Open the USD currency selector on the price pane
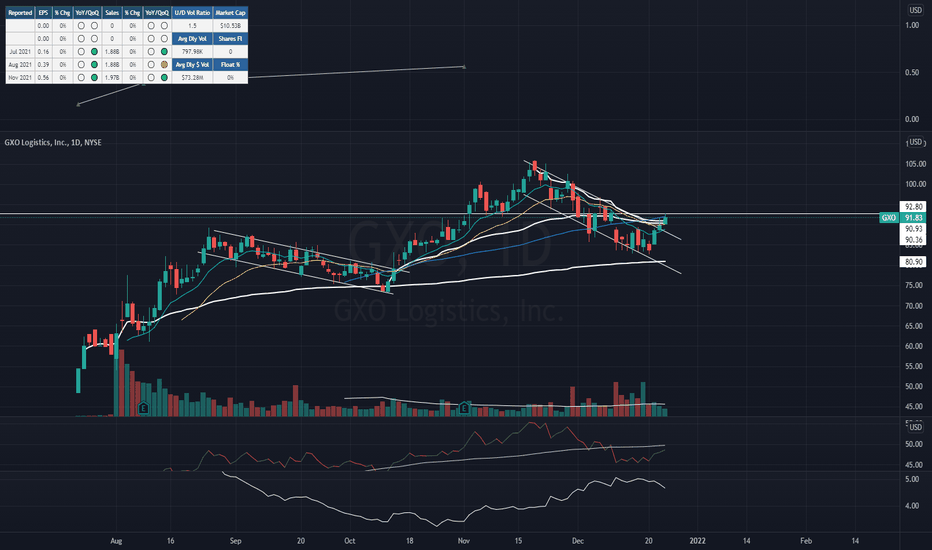The image size is (932, 550). click(915, 142)
